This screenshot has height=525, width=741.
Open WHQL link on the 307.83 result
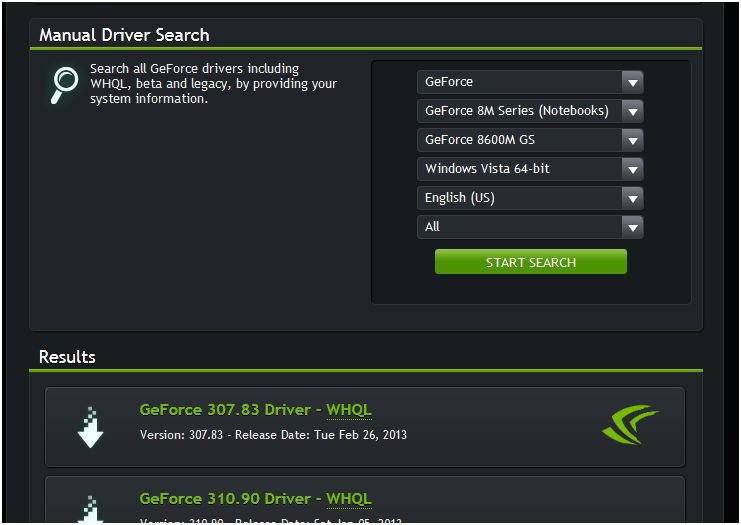(x=349, y=410)
